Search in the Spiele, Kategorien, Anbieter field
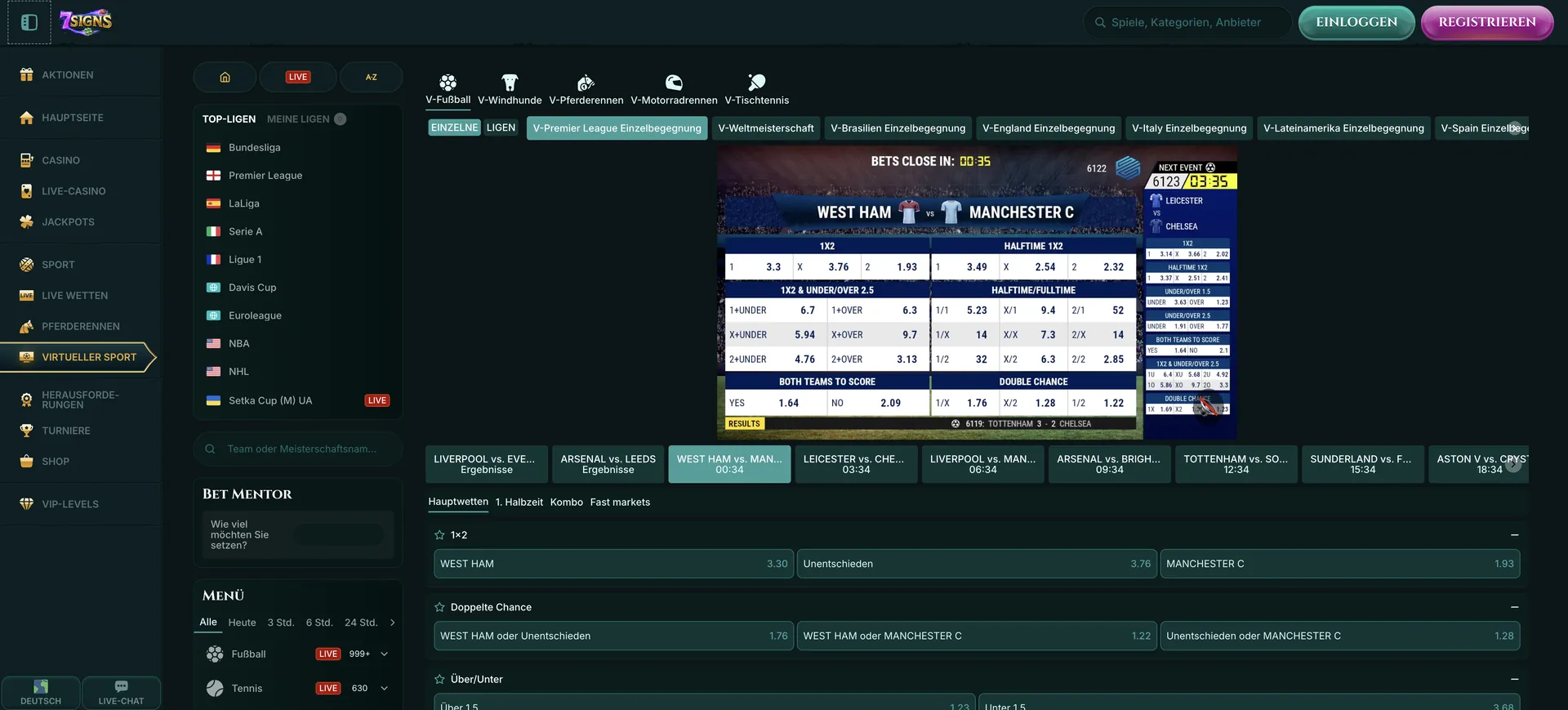Screen dimensions: 1568x710 (x=1187, y=22)
